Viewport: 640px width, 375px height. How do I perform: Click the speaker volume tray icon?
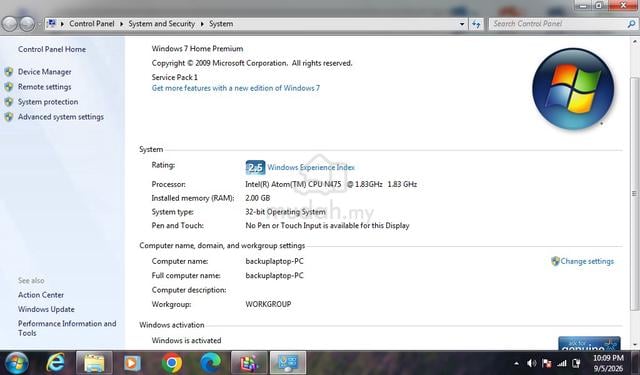coord(531,363)
